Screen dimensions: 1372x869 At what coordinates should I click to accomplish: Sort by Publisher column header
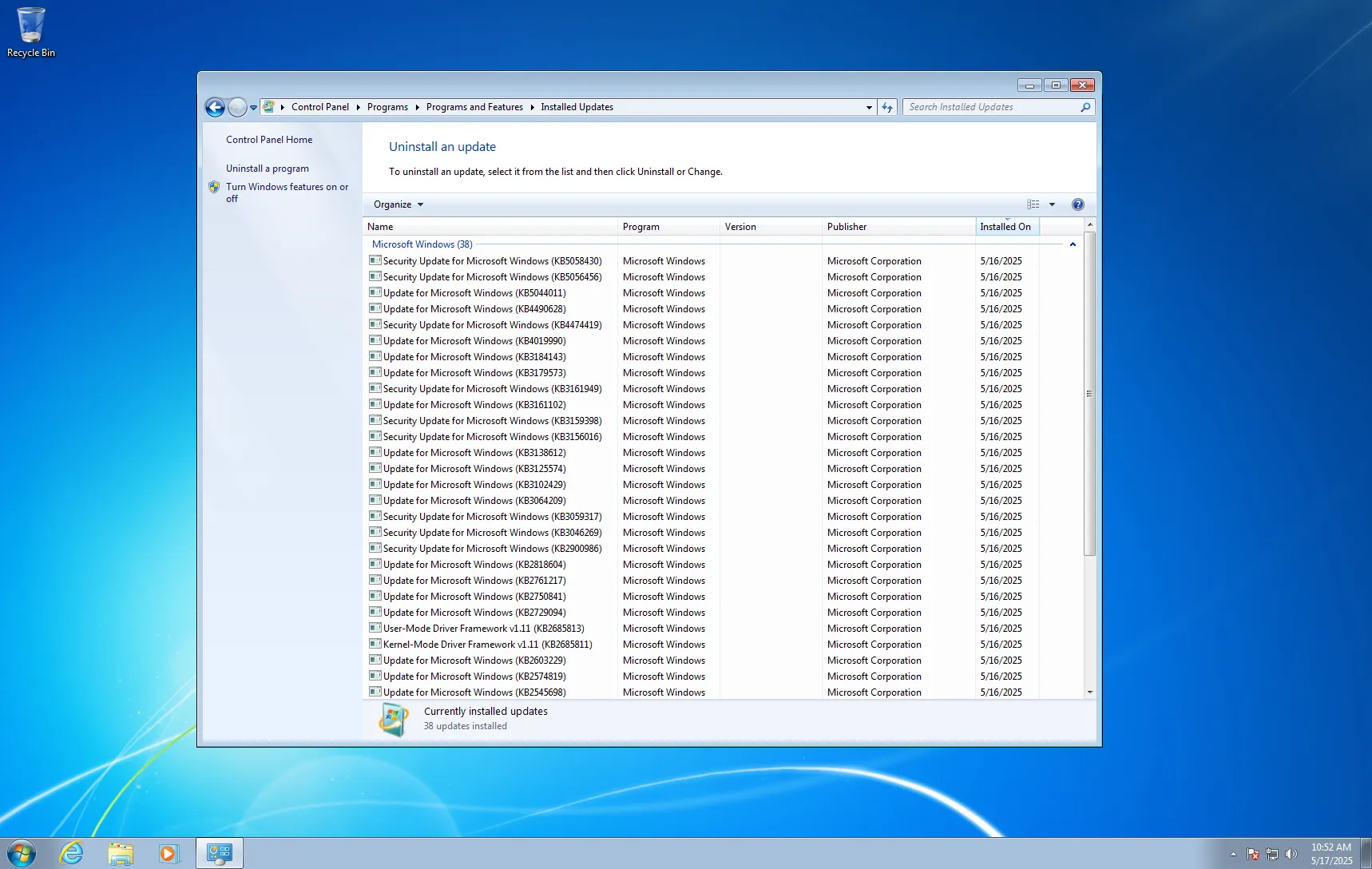click(x=899, y=227)
